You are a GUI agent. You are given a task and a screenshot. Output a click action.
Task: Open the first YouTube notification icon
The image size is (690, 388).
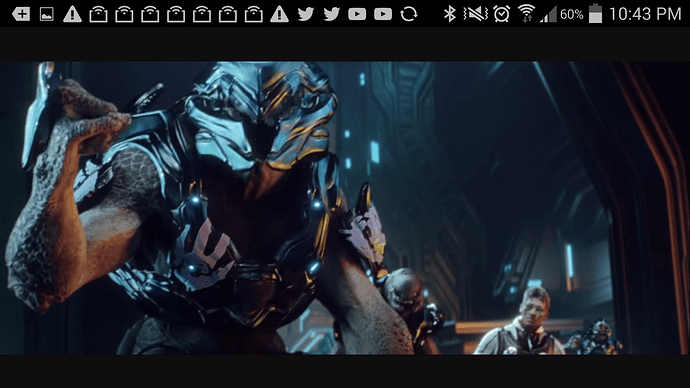tap(357, 14)
